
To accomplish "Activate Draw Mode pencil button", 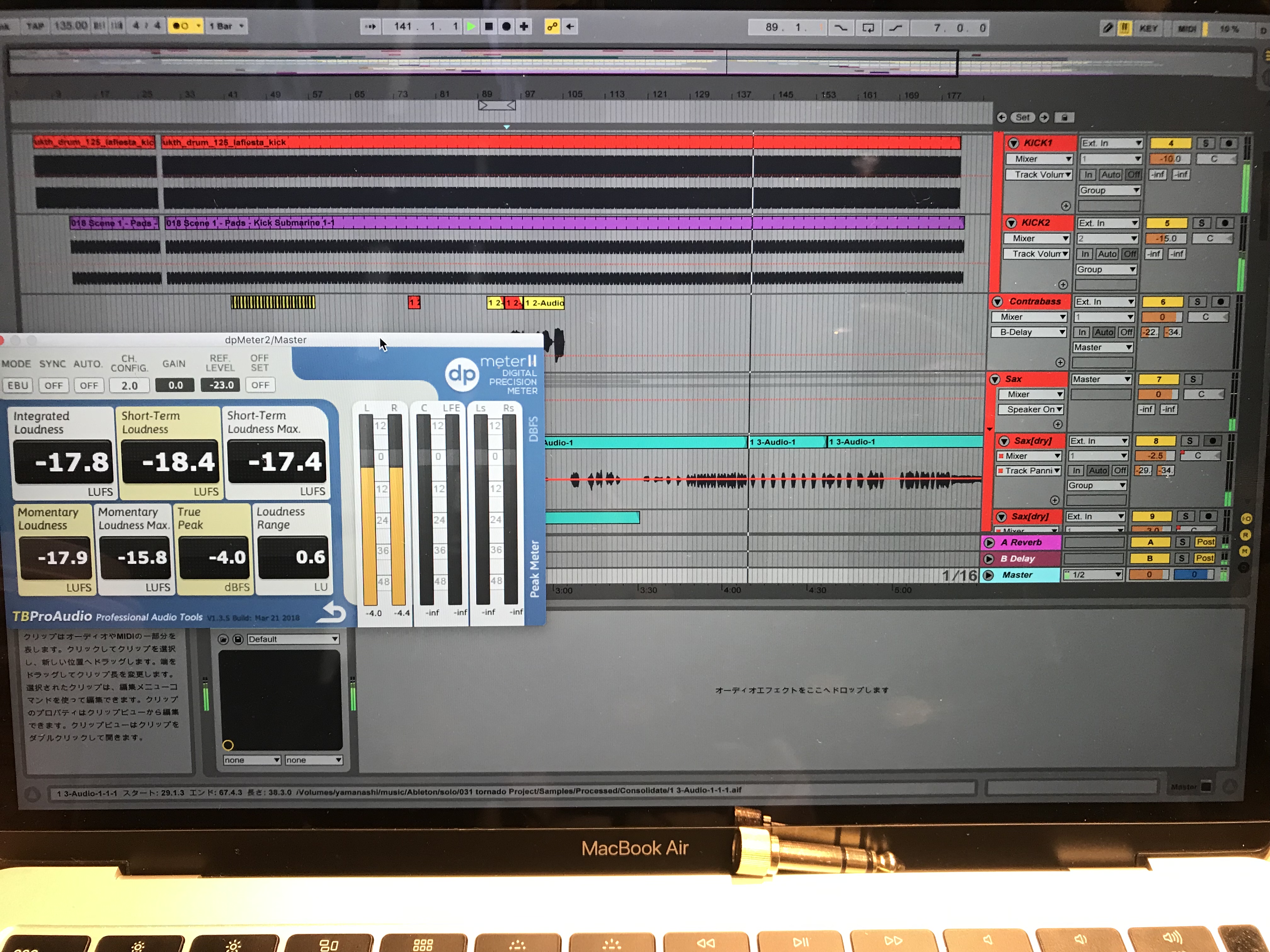I will click(x=1107, y=28).
